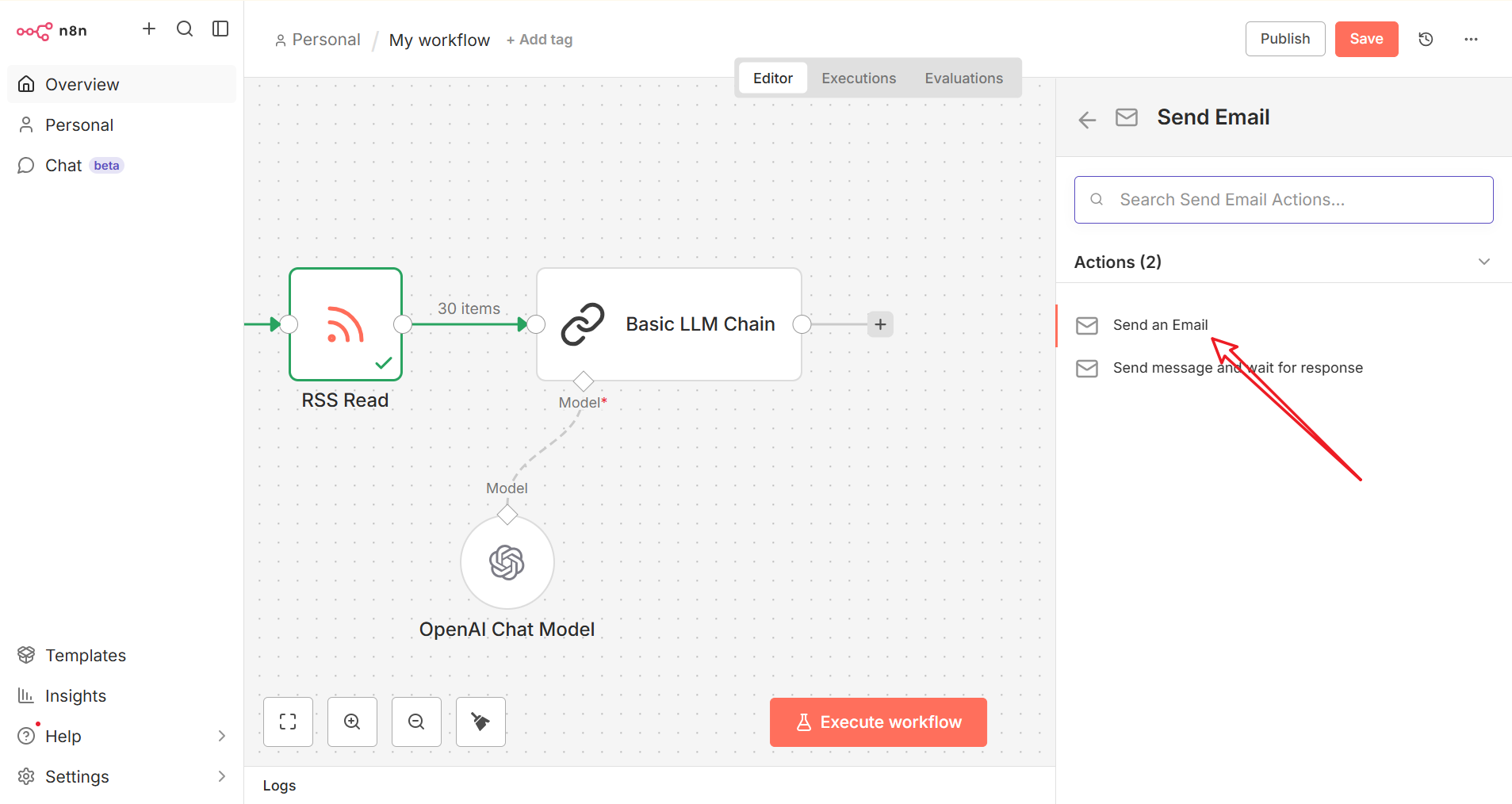
Task: Collapse the sidebar with the panel icon
Action: (x=220, y=29)
